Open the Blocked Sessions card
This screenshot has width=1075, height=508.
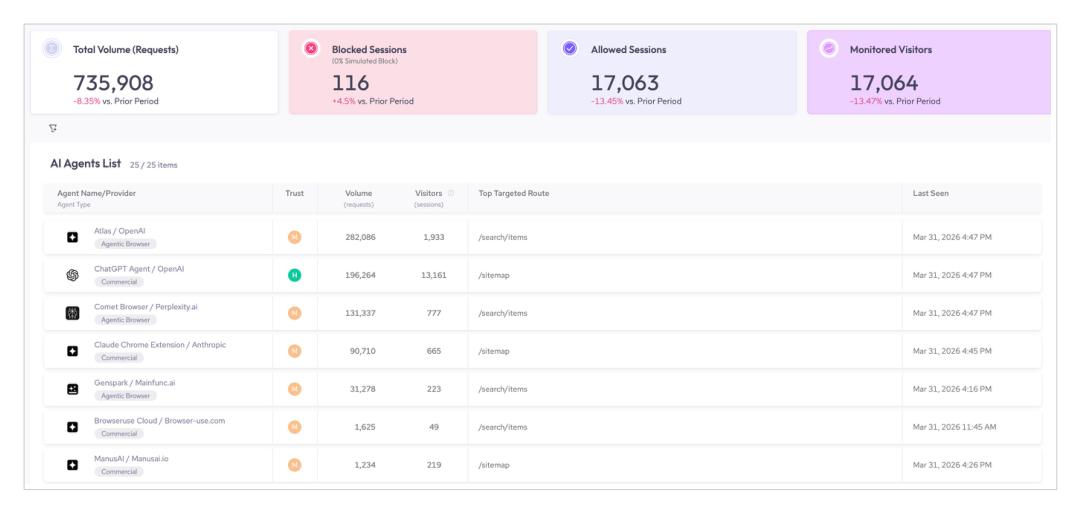(413, 72)
